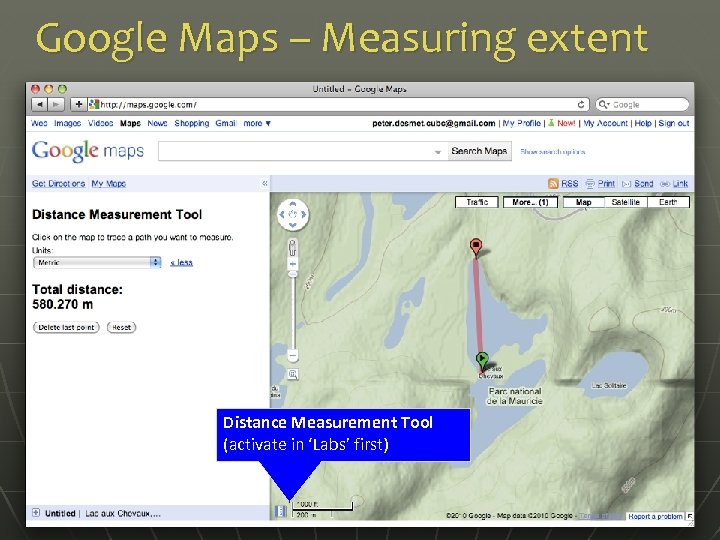Viewport: 720px width, 540px height.
Task: Click the address bar showing maps.google.com
Action: tap(338, 105)
